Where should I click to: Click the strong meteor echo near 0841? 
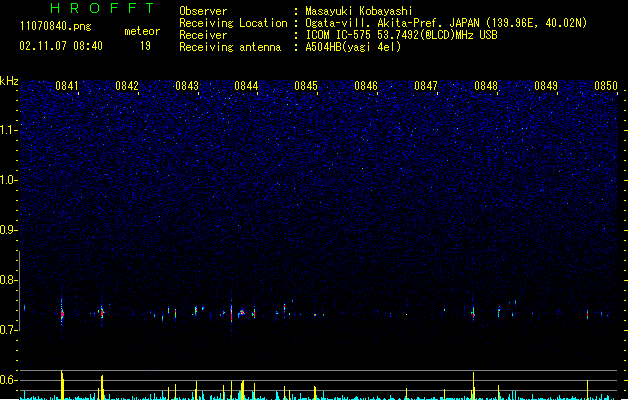pyautogui.click(x=62, y=314)
